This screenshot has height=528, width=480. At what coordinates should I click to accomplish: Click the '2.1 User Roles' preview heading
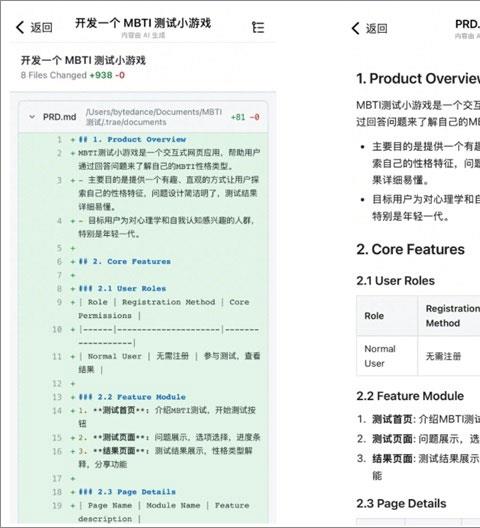click(x=395, y=281)
